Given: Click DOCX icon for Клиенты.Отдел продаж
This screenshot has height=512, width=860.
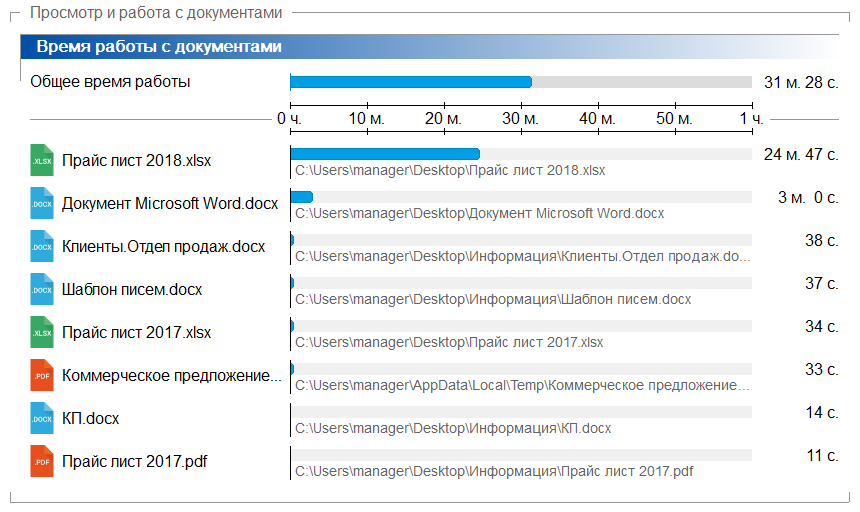Looking at the screenshot, I should [x=41, y=246].
